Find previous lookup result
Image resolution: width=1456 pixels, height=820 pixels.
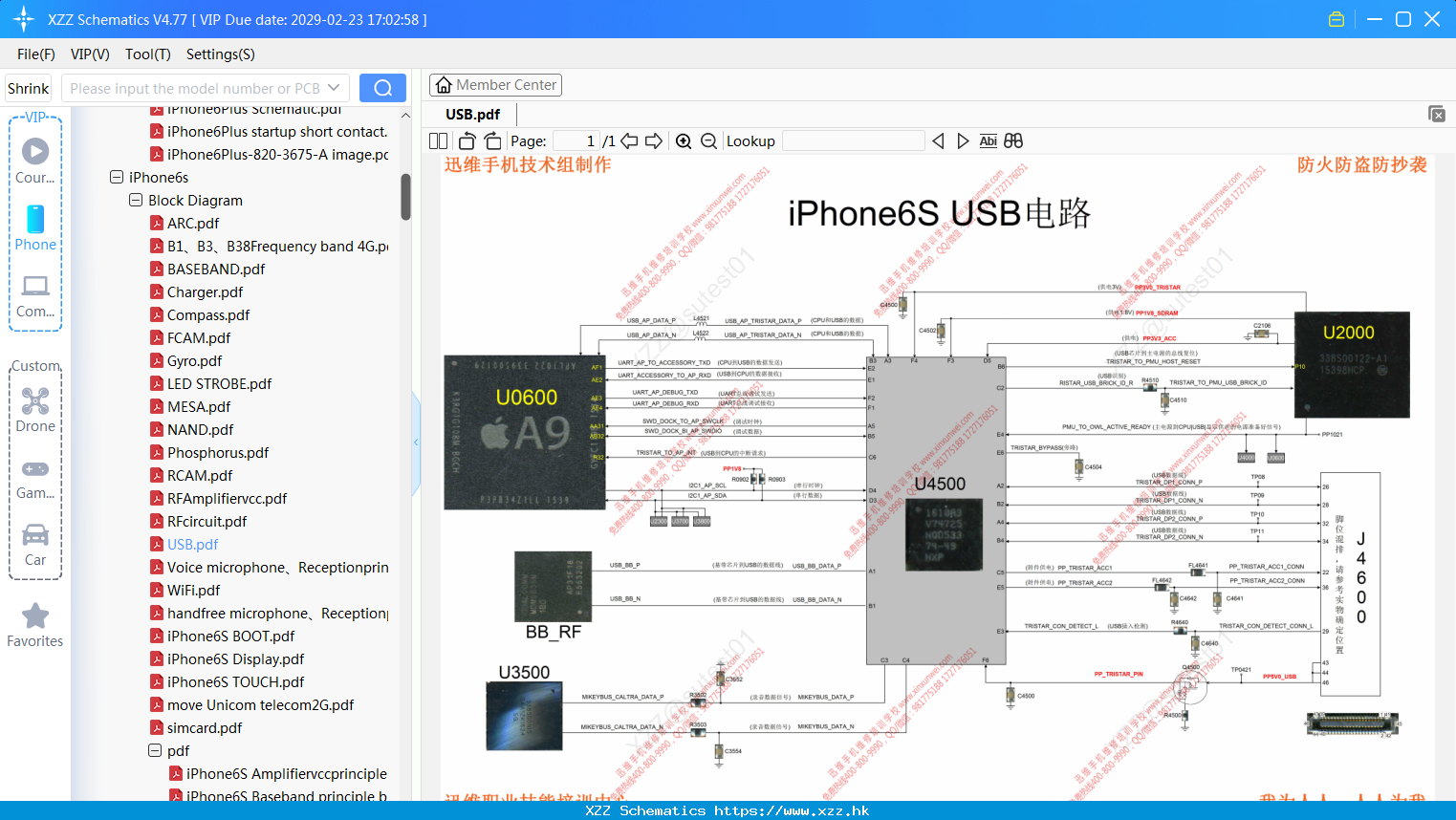(x=938, y=141)
